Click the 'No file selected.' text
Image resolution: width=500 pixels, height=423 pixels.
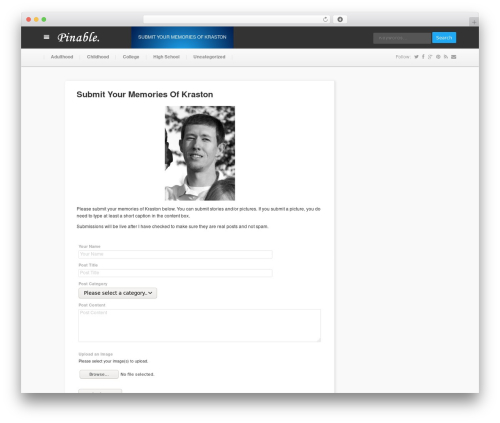(x=137, y=375)
